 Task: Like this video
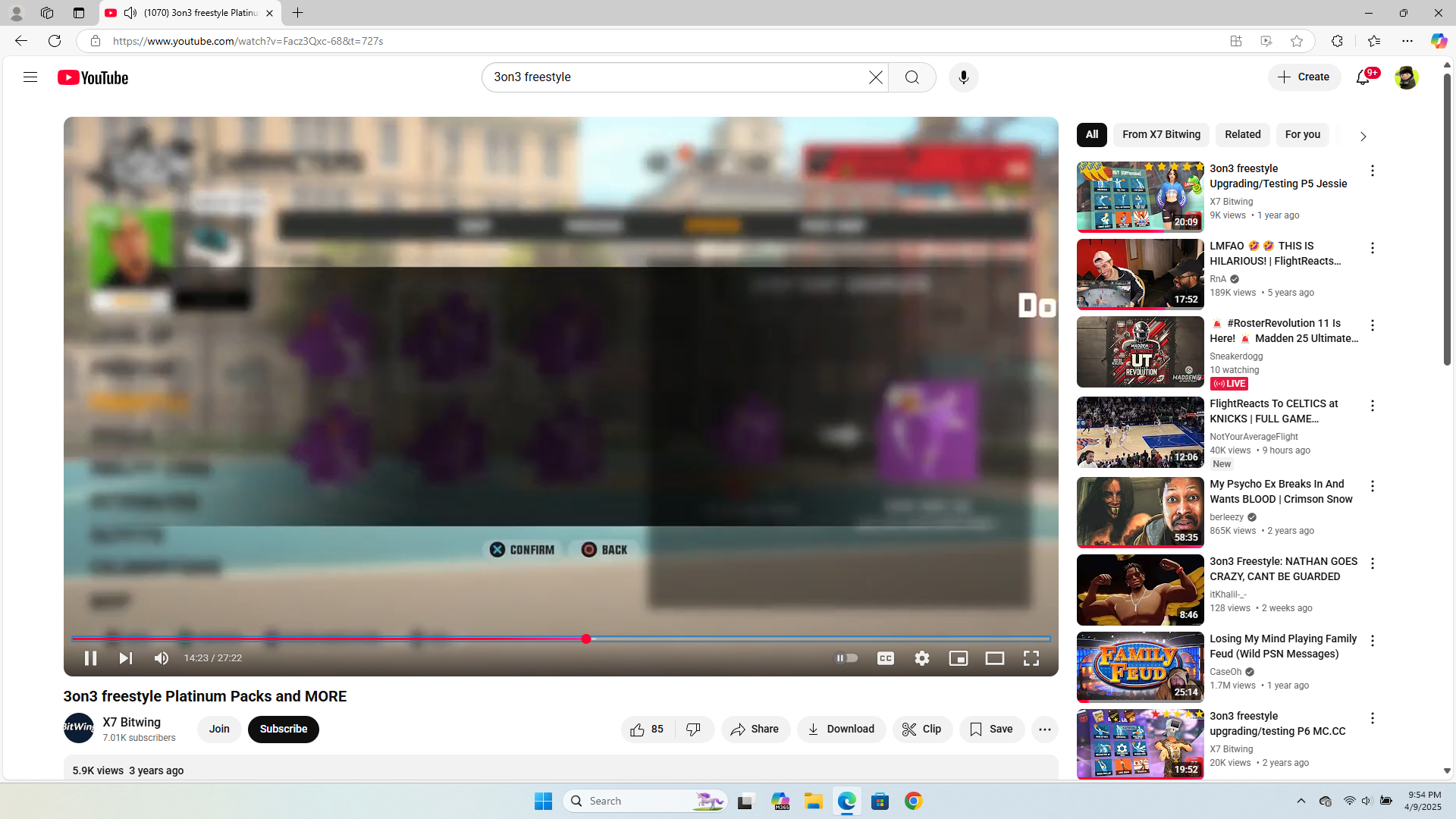[647, 730]
